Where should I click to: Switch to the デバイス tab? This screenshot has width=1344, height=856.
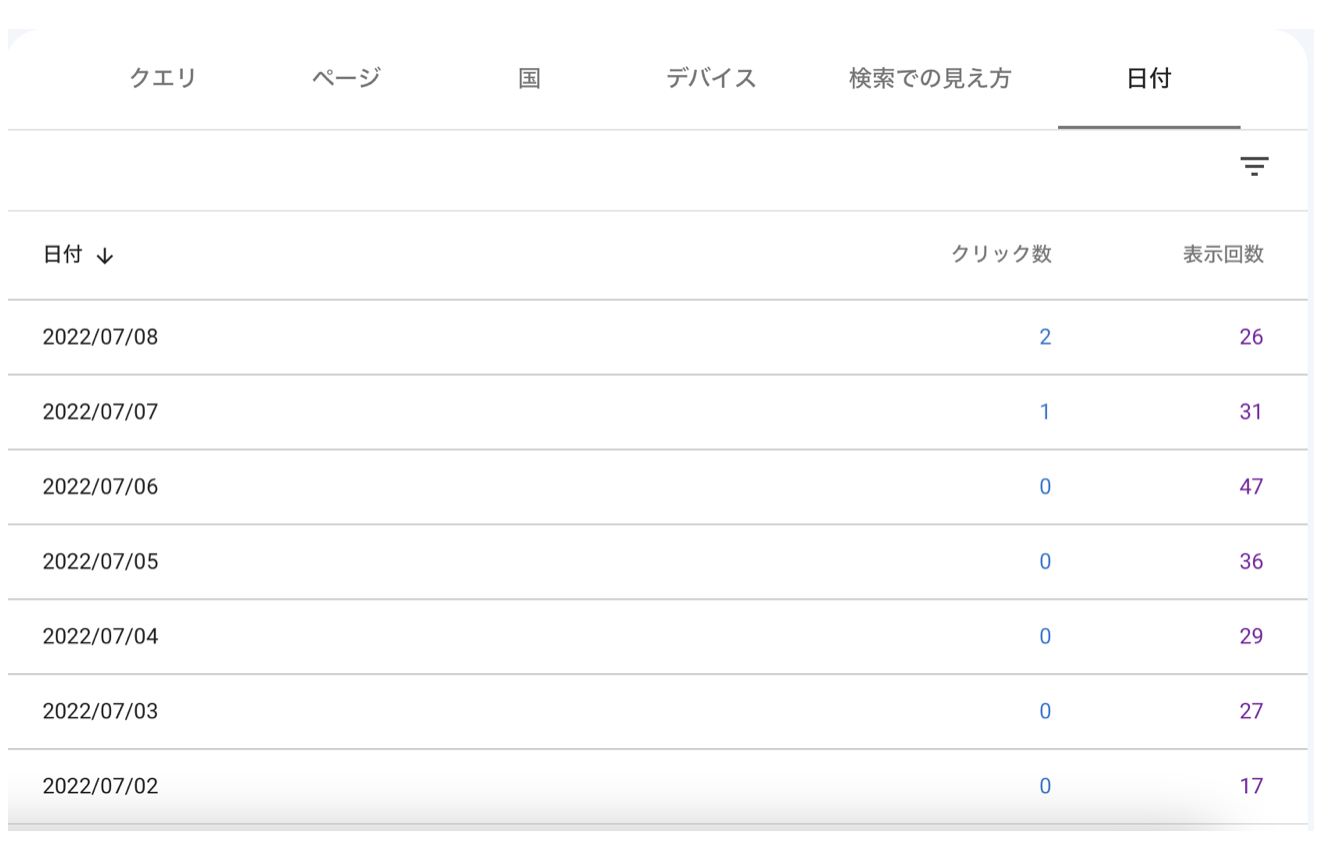tap(711, 78)
